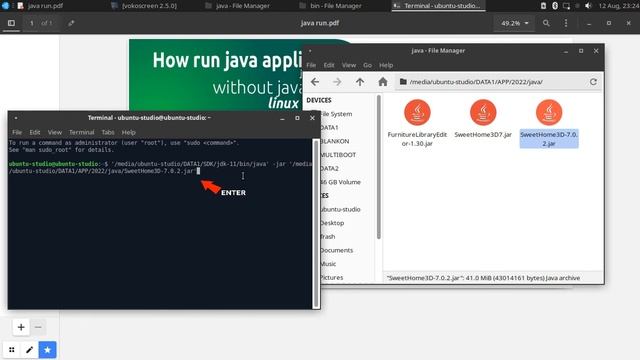Open the 49.2% zoom level dropdown

514,23
